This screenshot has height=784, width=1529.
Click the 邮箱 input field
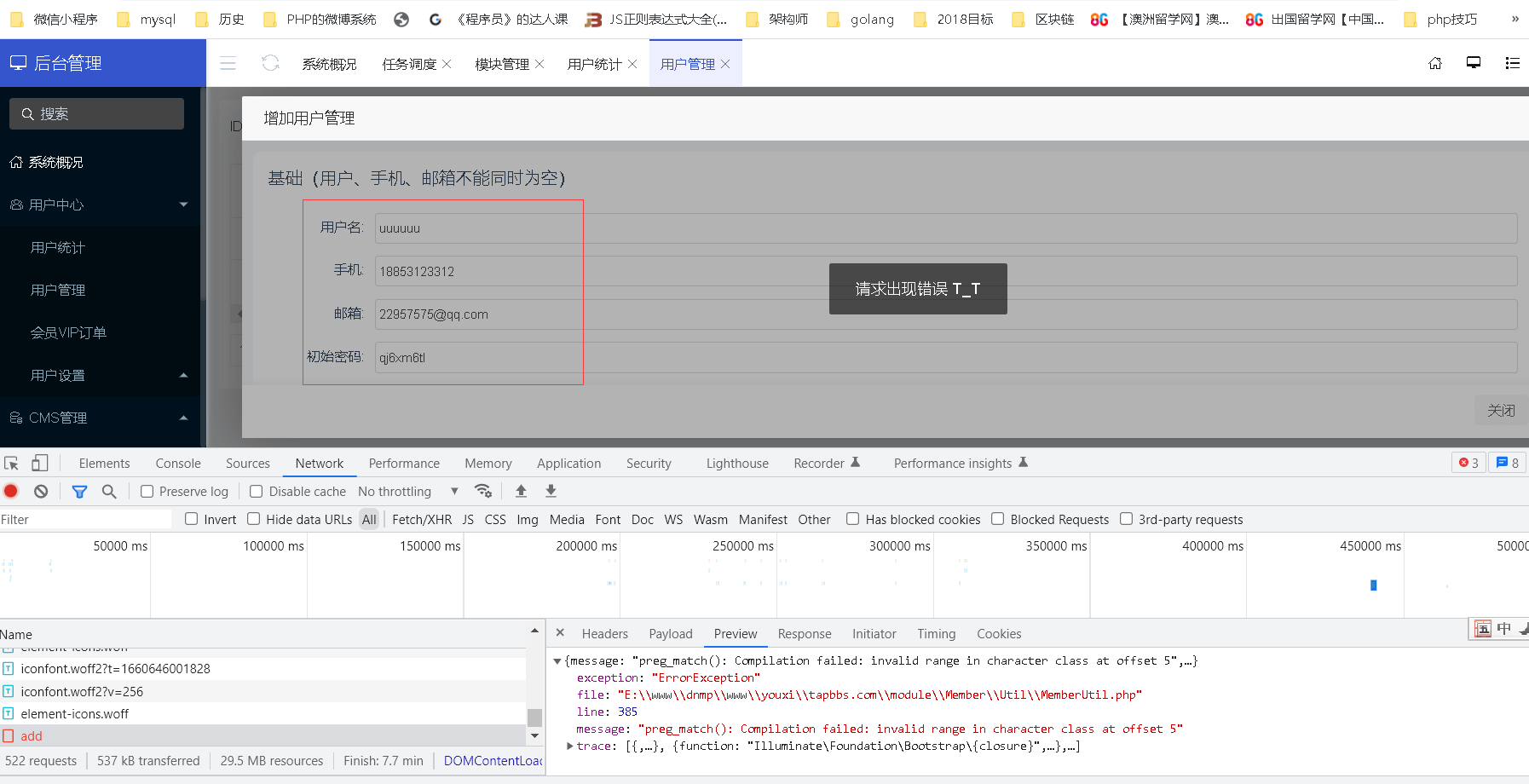point(946,314)
